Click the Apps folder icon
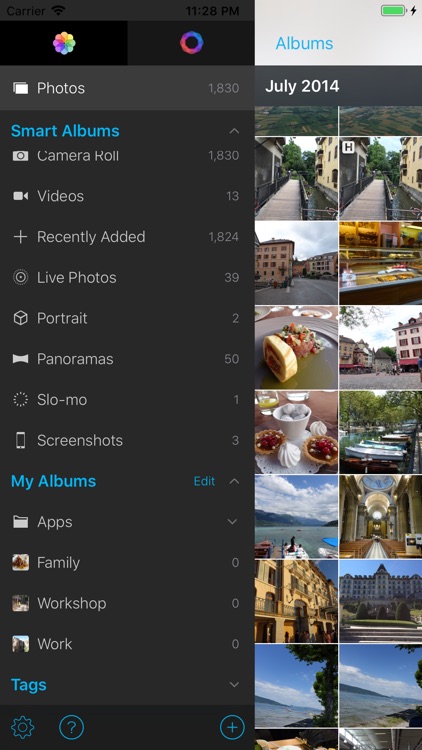The height and width of the screenshot is (750, 422). [x=21, y=522]
